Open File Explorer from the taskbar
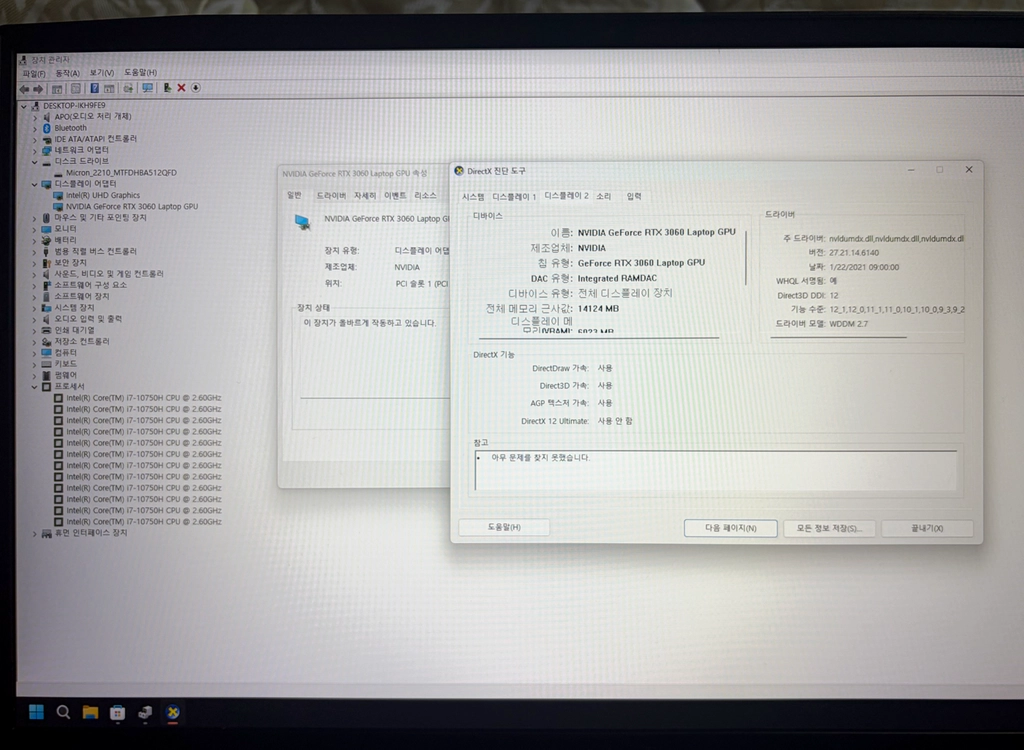The image size is (1024, 750). tap(90, 712)
